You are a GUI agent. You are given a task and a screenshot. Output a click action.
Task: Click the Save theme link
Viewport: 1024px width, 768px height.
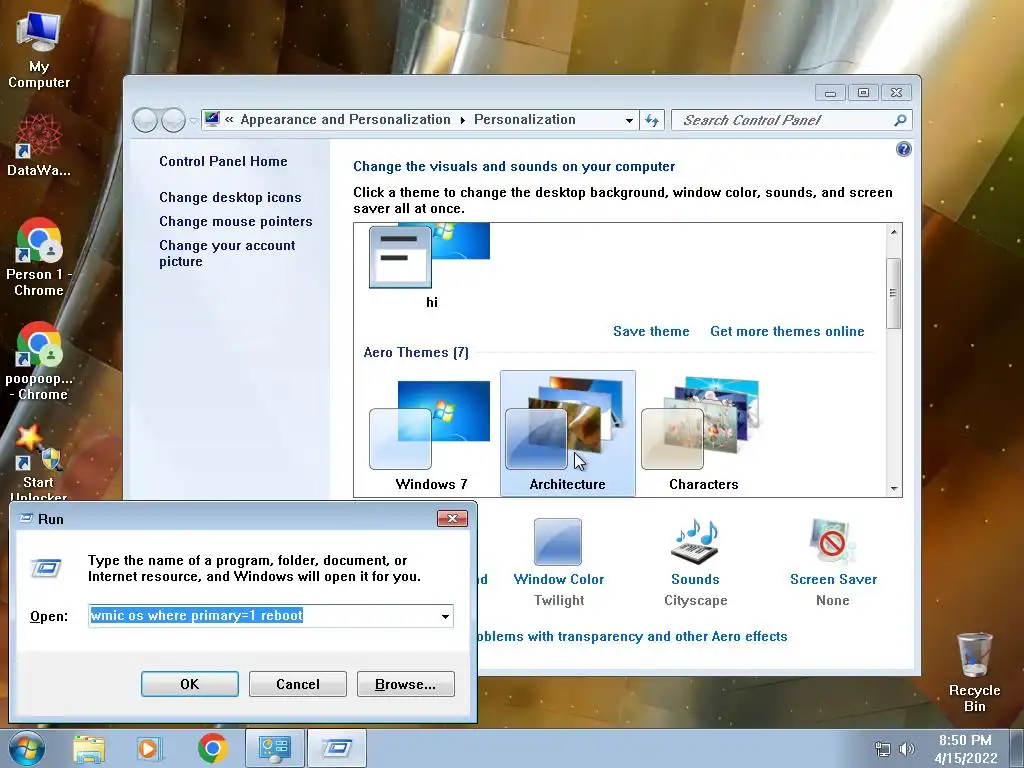(x=651, y=331)
